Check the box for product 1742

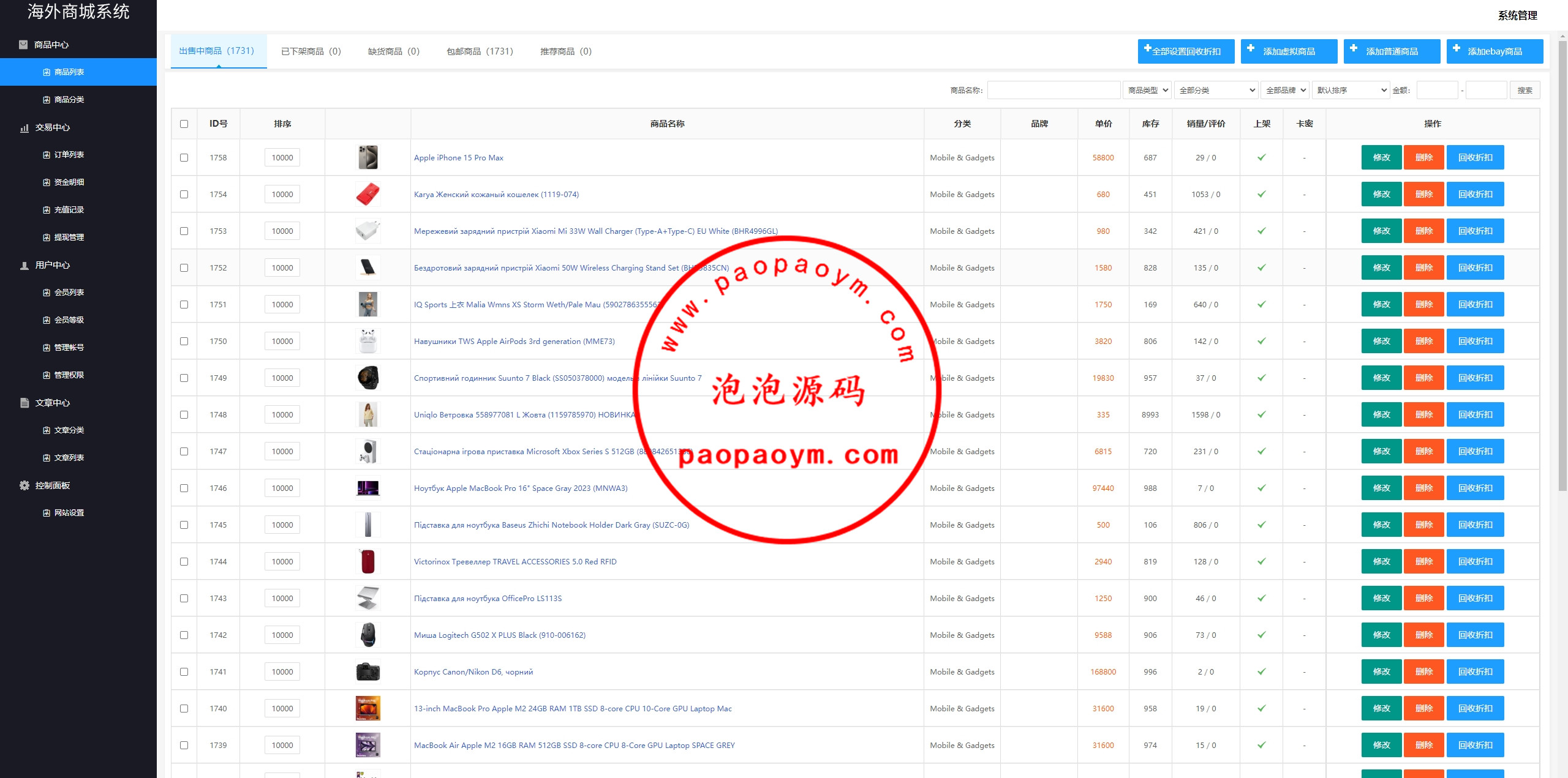tap(184, 635)
